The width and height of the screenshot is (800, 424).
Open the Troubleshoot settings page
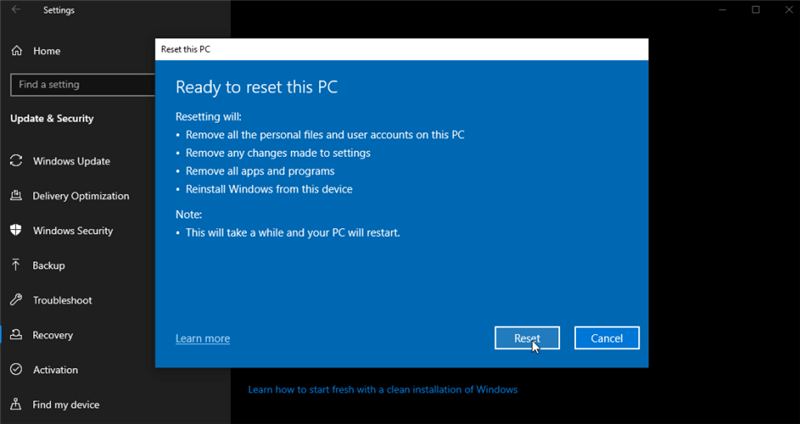click(x=62, y=301)
